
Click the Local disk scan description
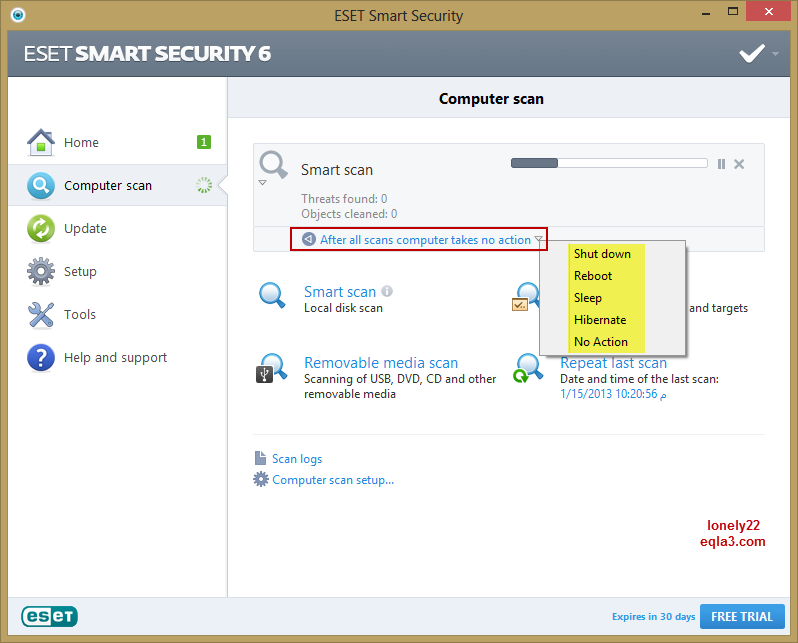343,308
